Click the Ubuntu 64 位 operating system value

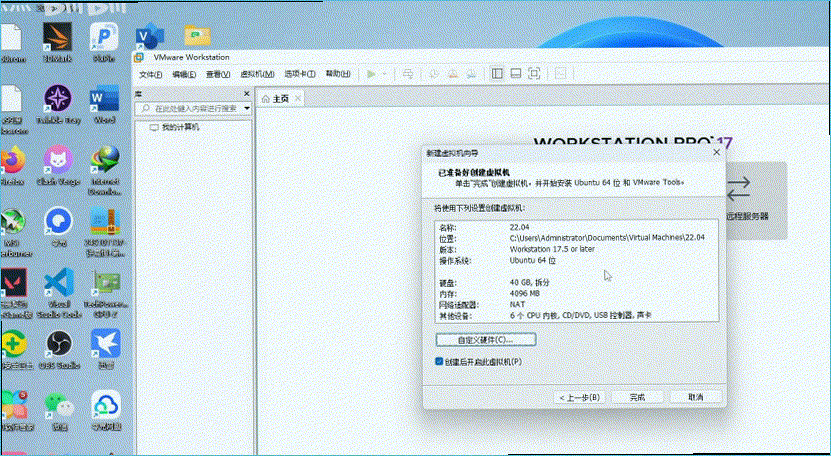pos(533,260)
